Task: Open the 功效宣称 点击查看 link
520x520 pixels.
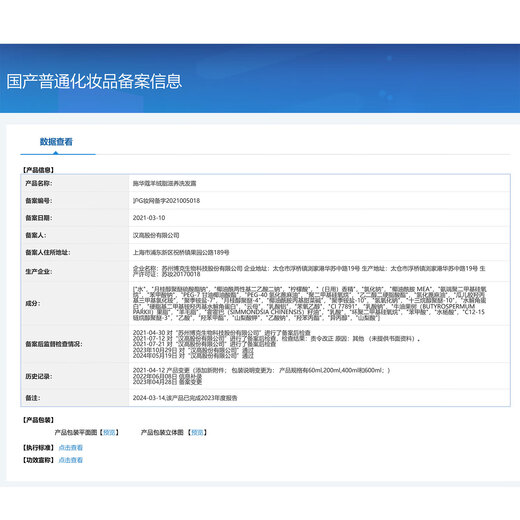Action: pyautogui.click(x=71, y=460)
